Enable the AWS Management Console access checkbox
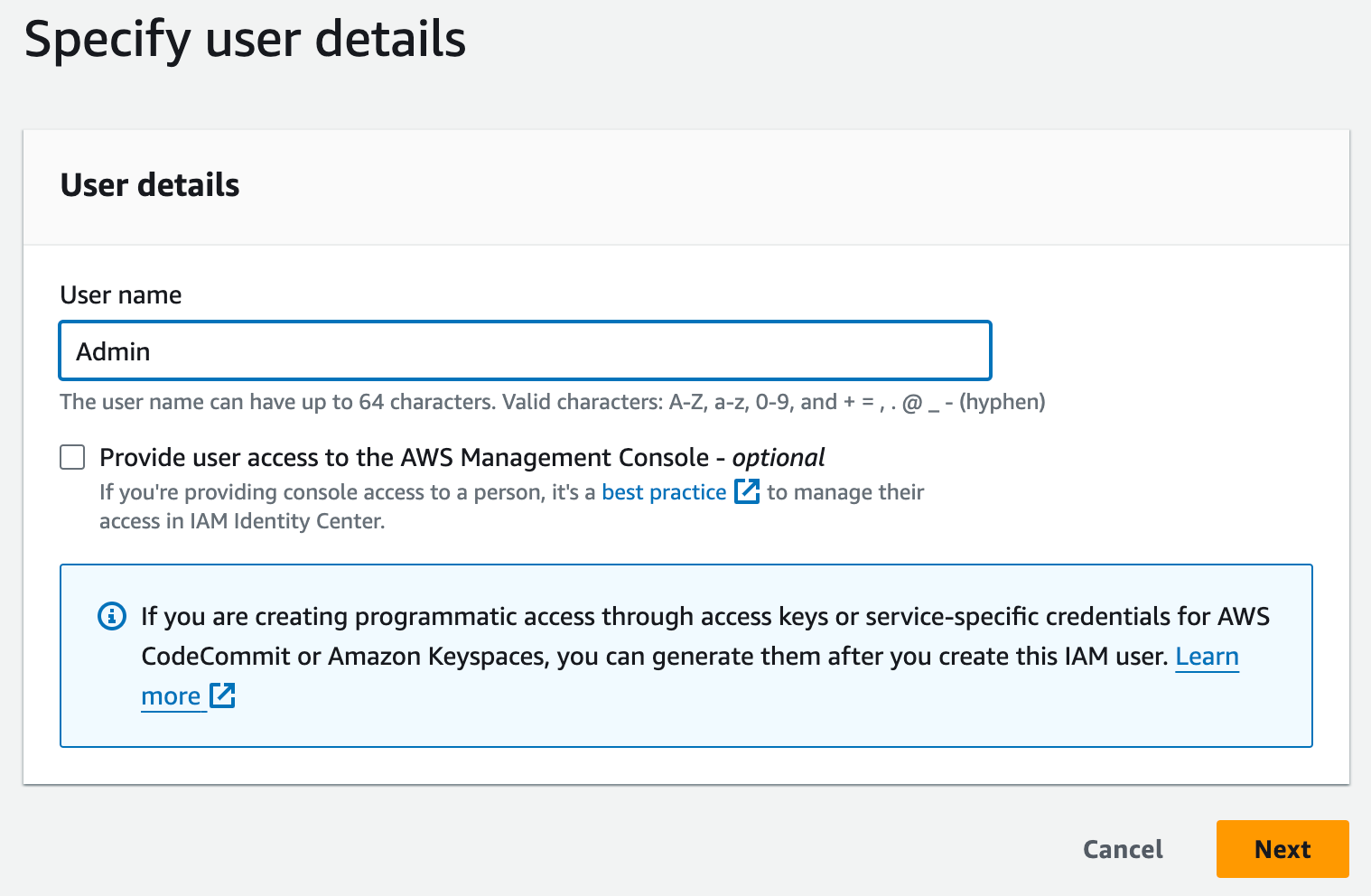The width and height of the screenshot is (1371, 896). [x=72, y=457]
